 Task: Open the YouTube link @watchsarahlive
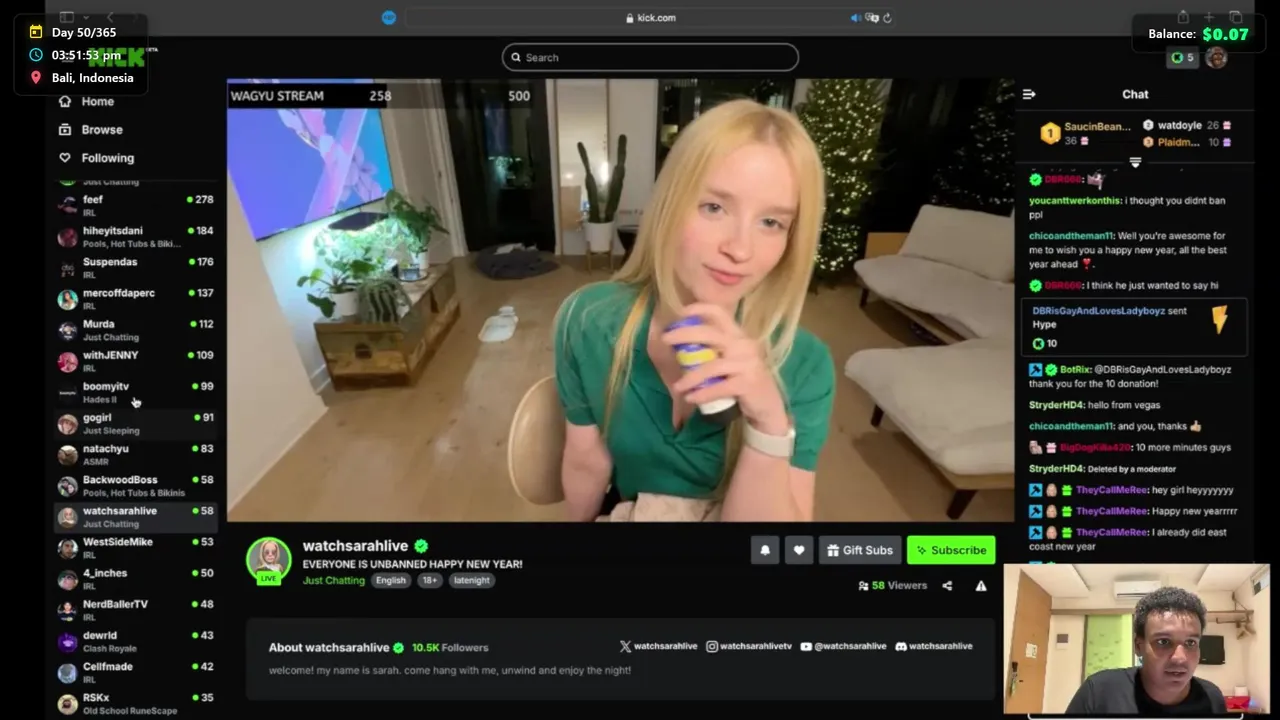pos(843,646)
